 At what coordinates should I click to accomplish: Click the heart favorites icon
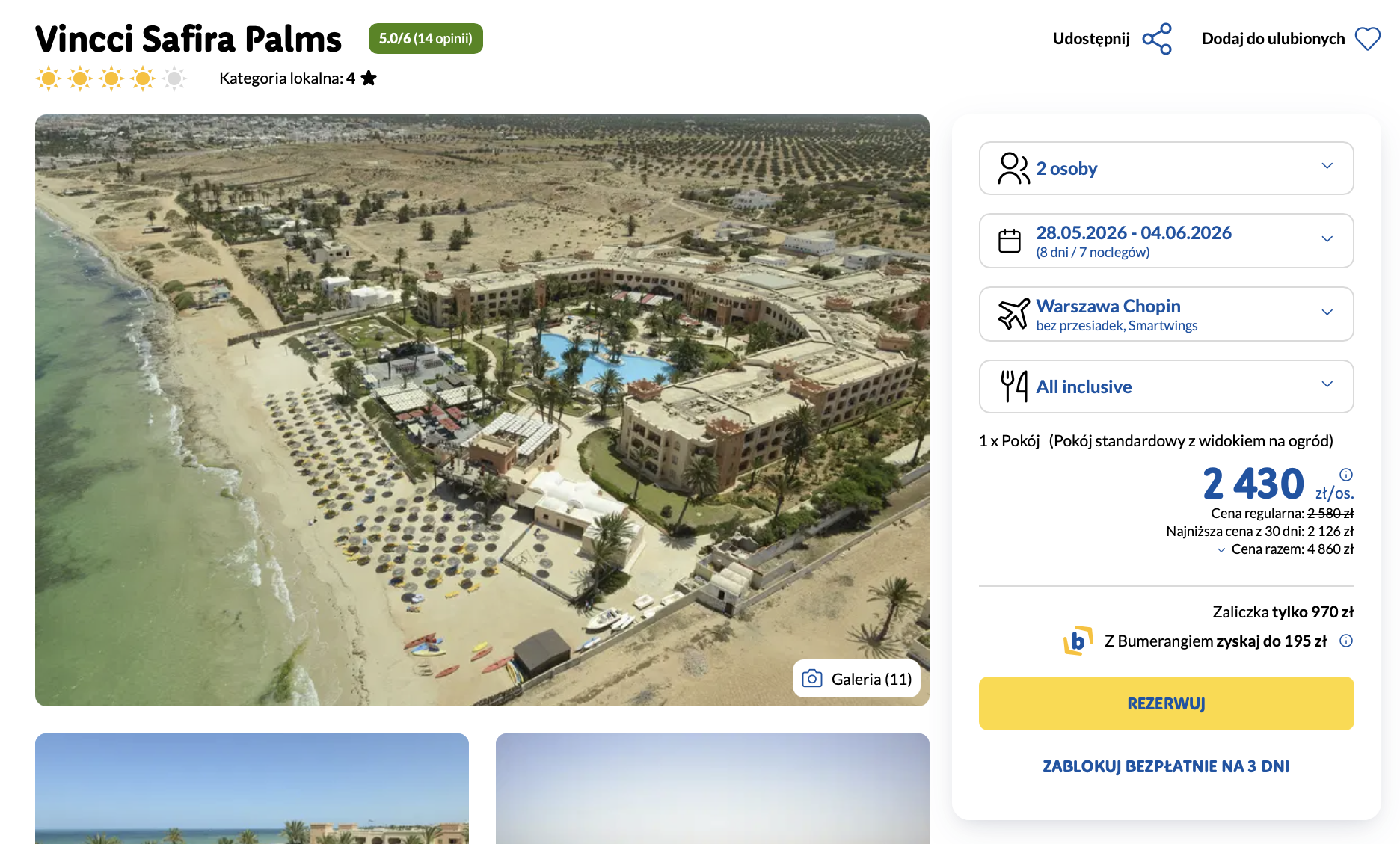(x=1367, y=39)
